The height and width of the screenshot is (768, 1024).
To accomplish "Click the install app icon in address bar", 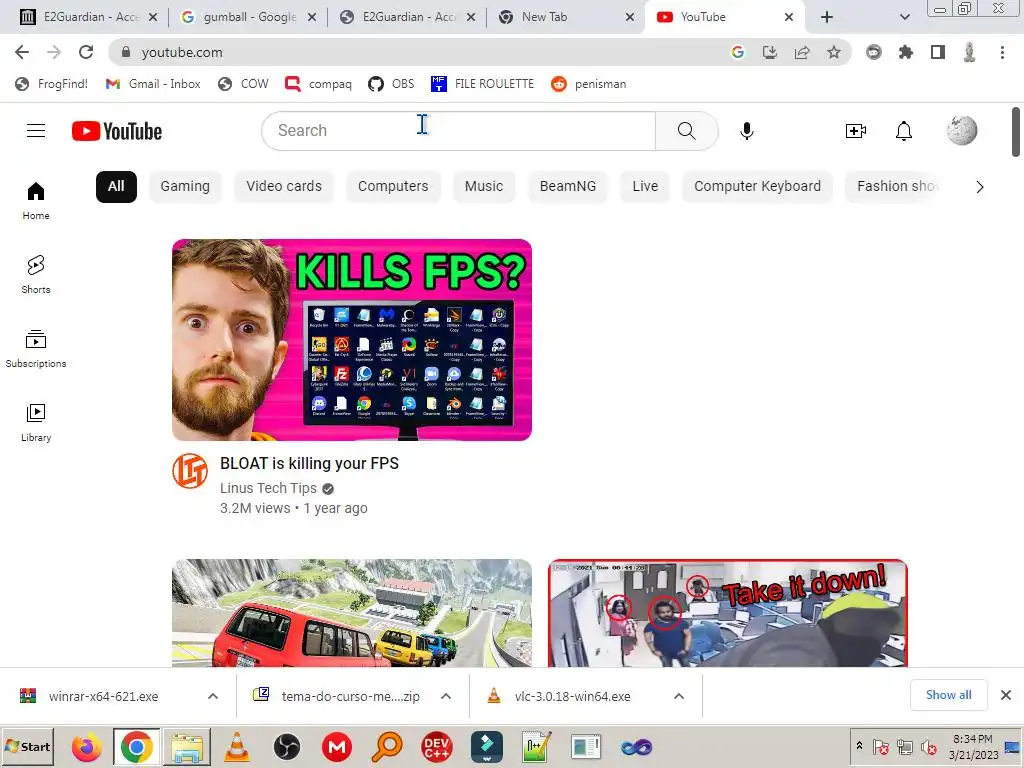I will (770, 52).
